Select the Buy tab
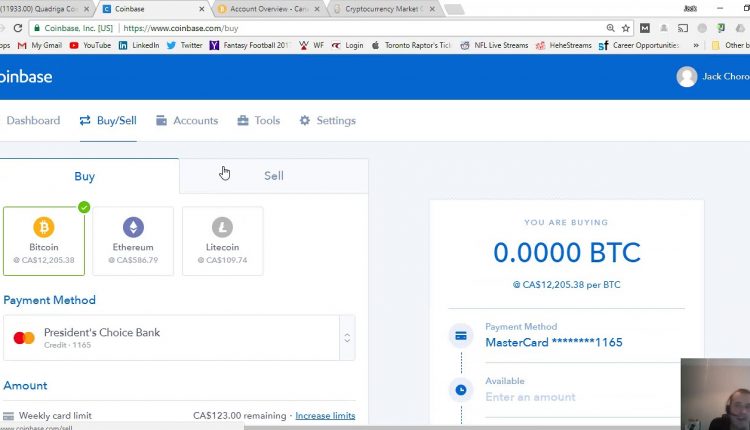 tap(89, 176)
